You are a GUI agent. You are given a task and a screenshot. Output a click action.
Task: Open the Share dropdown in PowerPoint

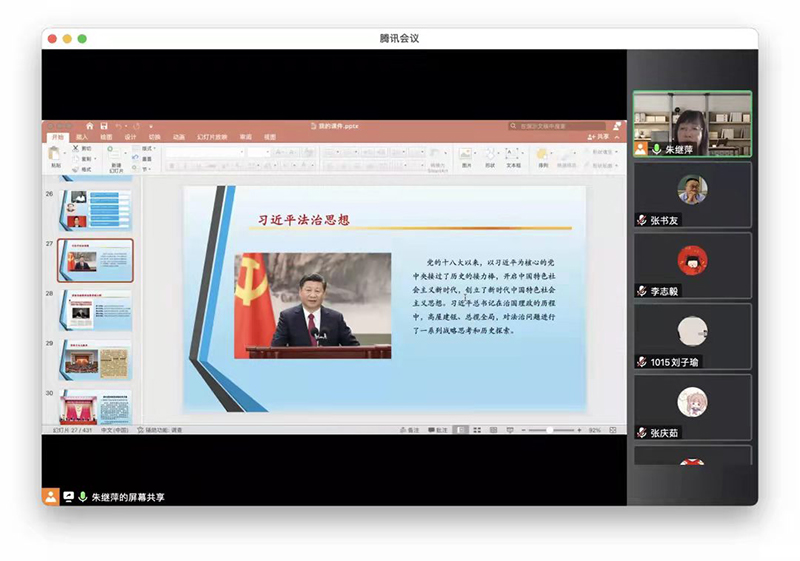[598, 137]
